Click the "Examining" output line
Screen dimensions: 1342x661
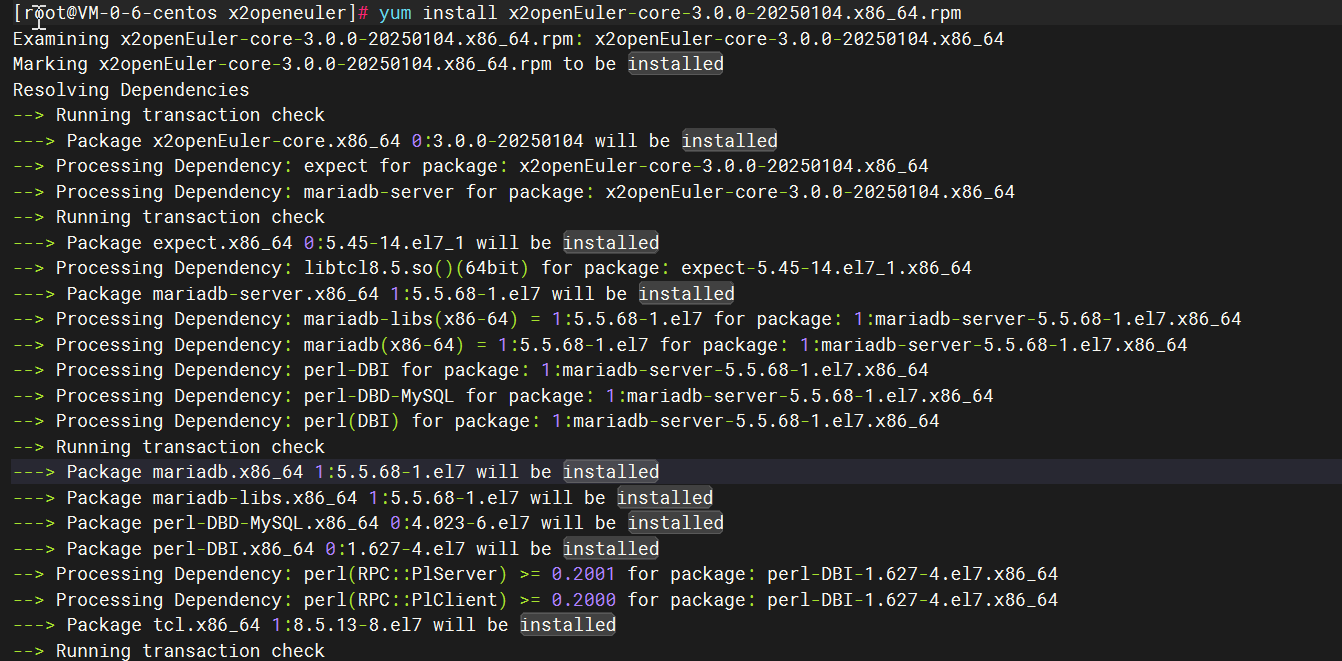click(x=60, y=39)
